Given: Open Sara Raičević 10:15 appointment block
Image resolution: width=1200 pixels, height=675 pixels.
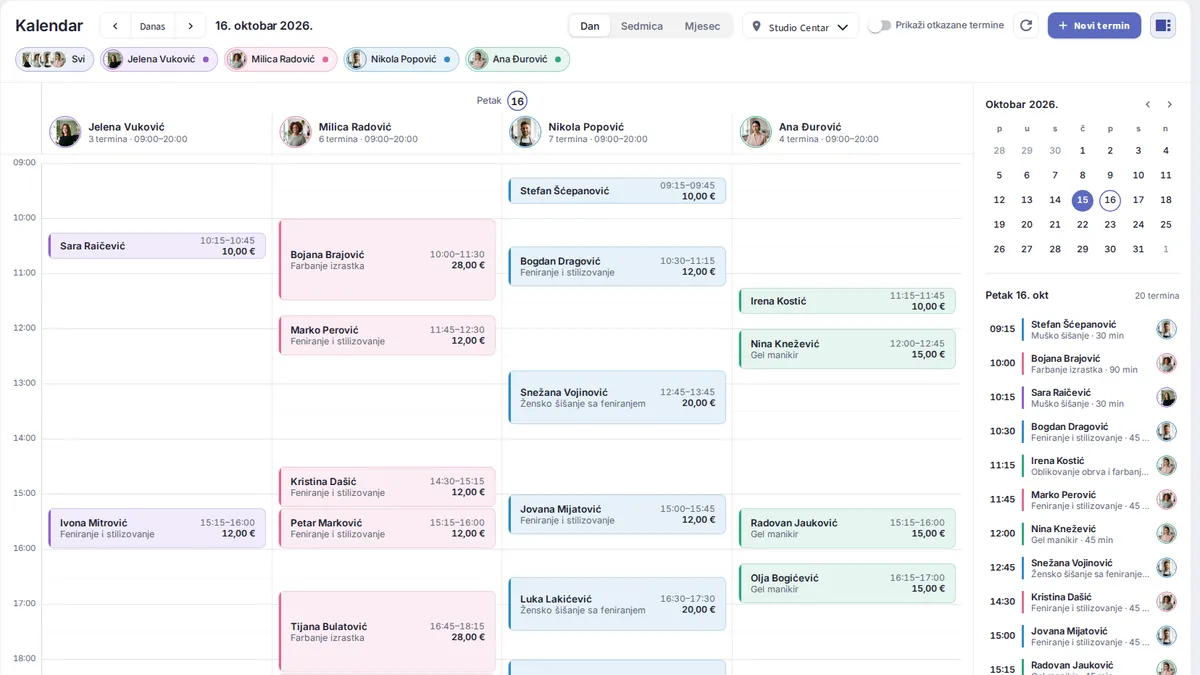Looking at the screenshot, I should coord(156,246).
